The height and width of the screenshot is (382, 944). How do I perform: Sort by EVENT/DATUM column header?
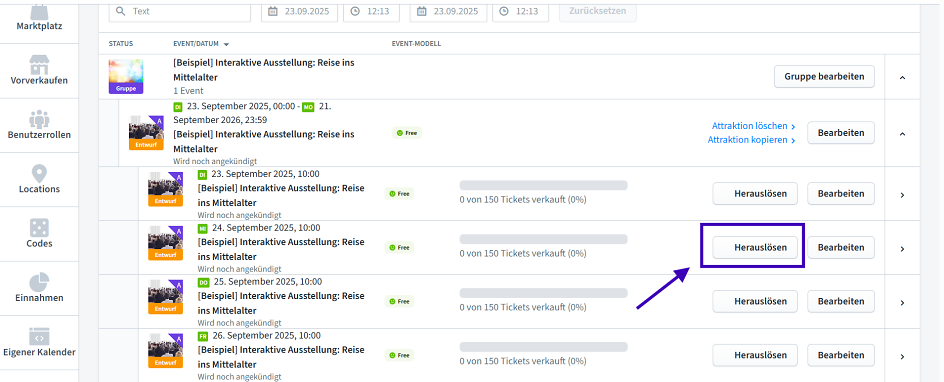coord(200,44)
